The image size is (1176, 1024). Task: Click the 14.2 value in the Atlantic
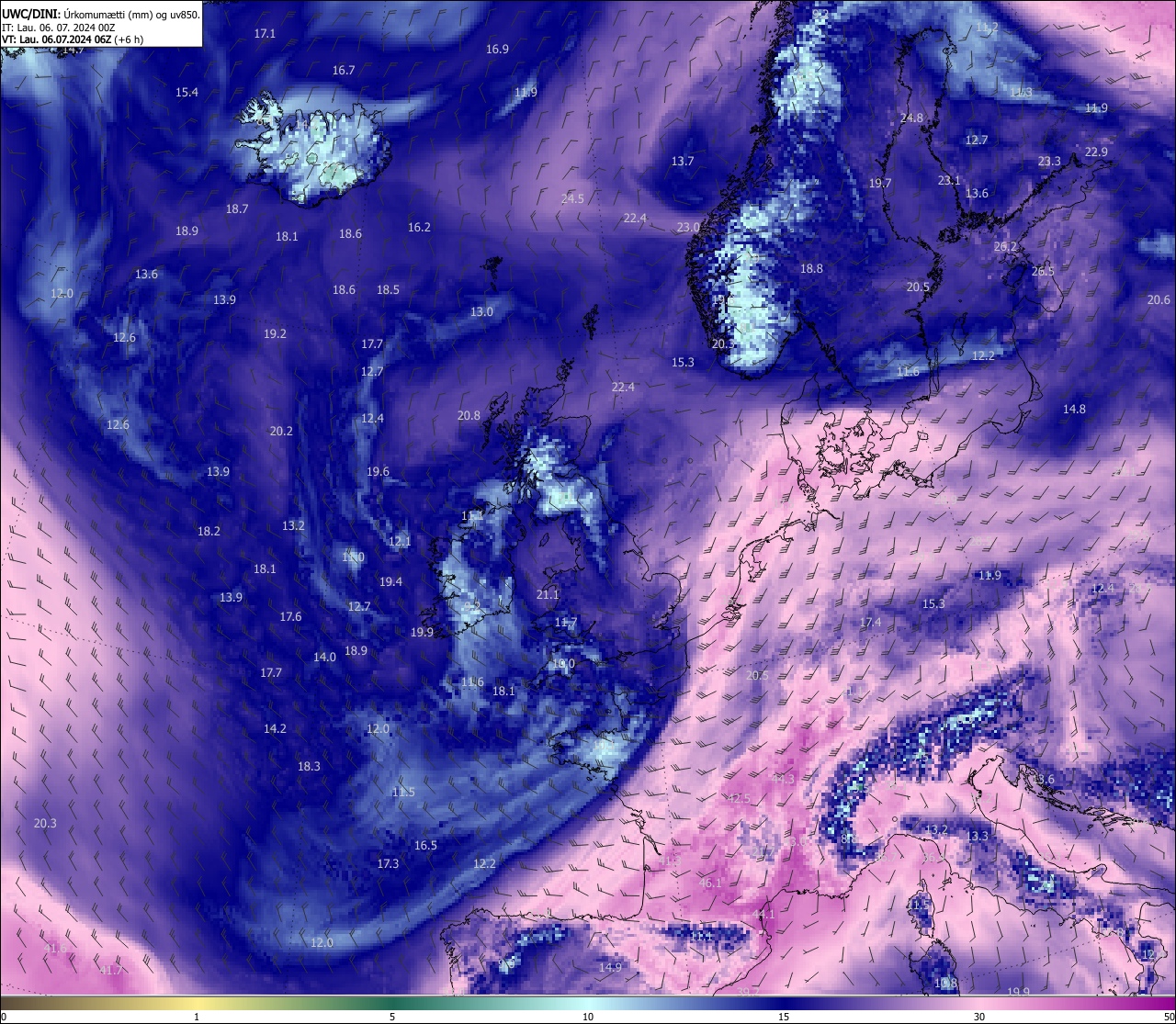(275, 728)
